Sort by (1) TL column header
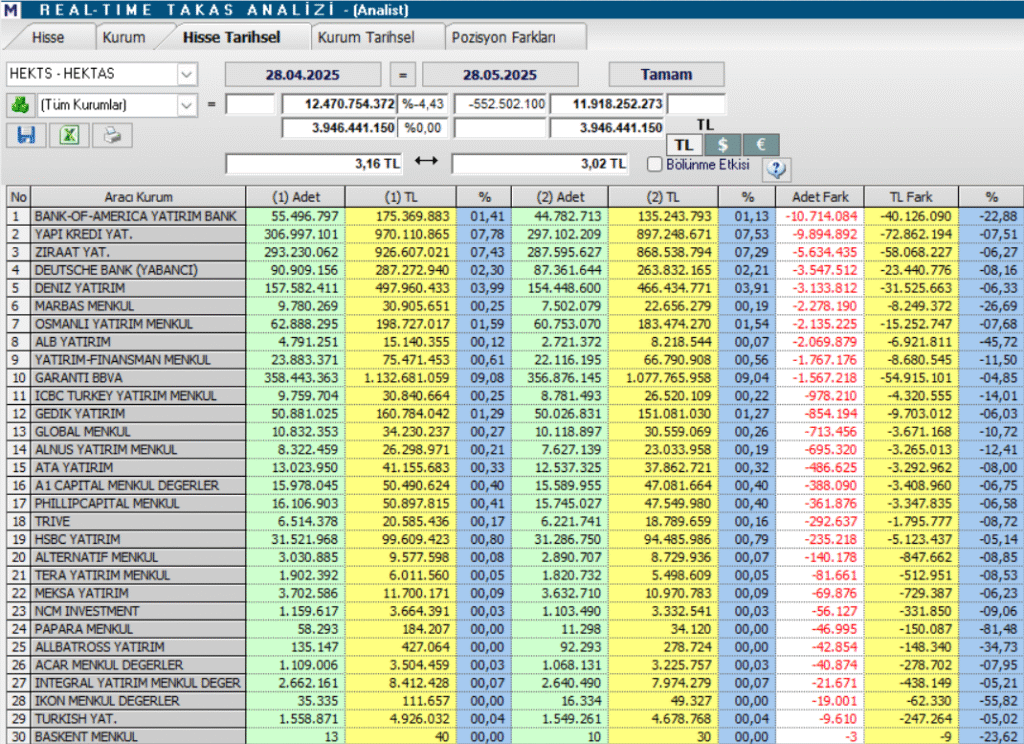Screen dimensions: 1024x744 pos(401,197)
